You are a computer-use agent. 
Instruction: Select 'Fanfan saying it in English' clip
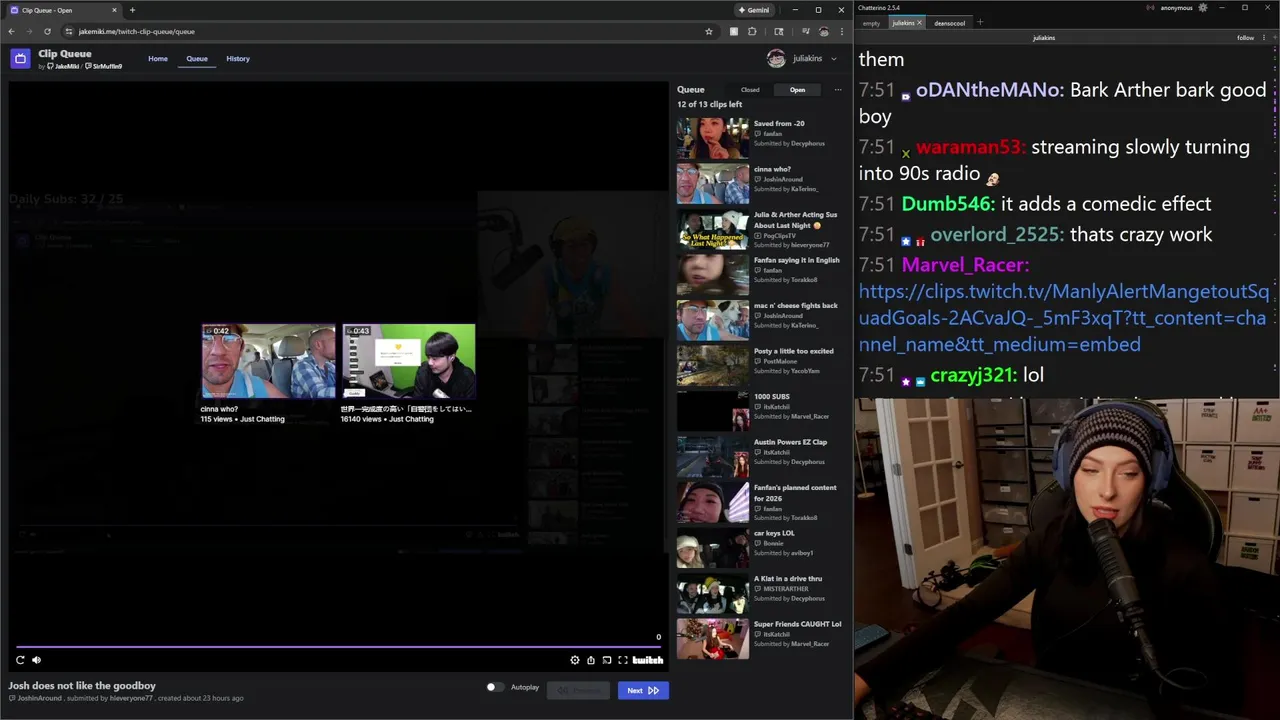pyautogui.click(x=760, y=274)
